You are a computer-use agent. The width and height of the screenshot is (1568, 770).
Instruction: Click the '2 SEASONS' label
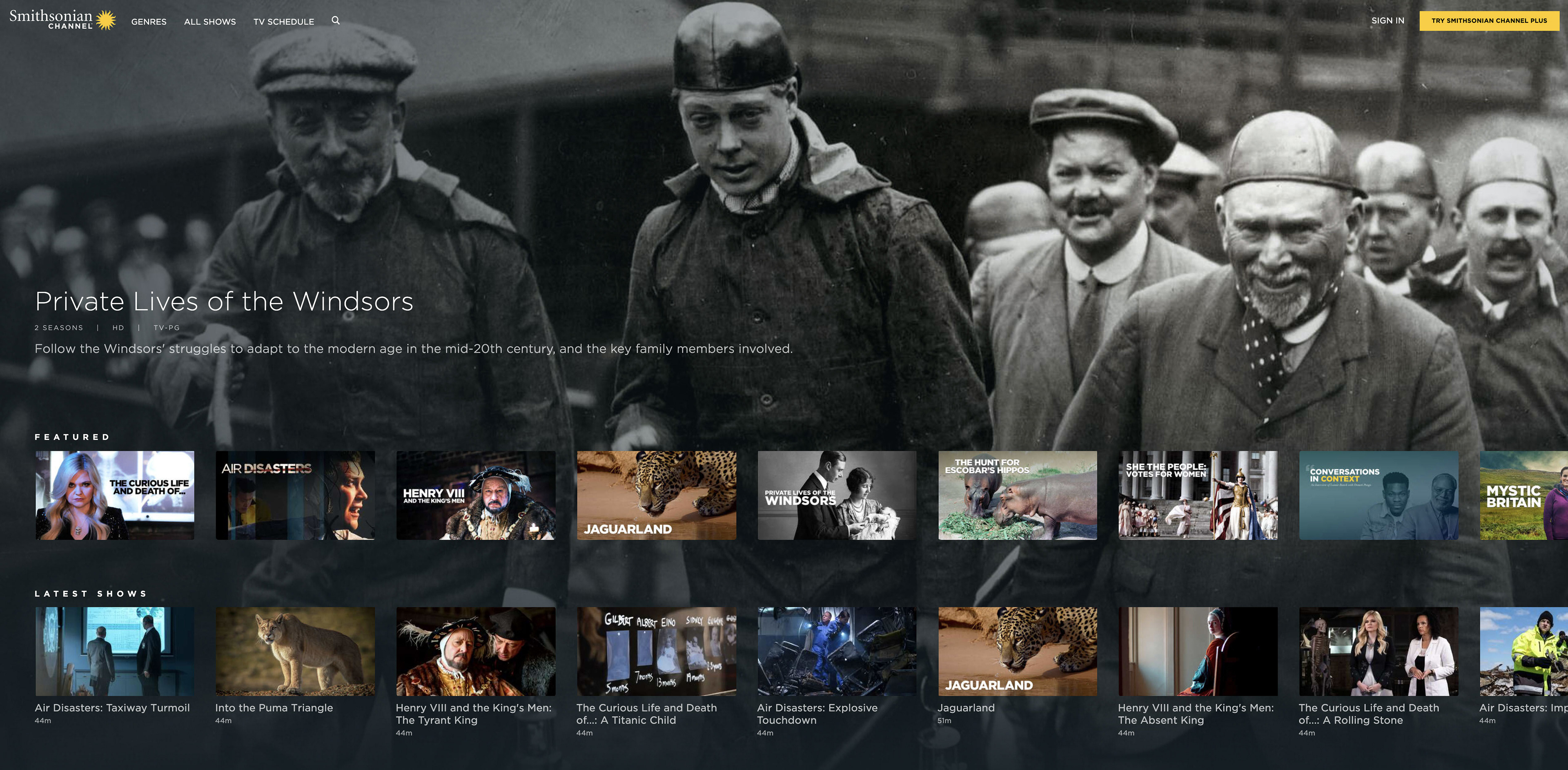tap(59, 328)
